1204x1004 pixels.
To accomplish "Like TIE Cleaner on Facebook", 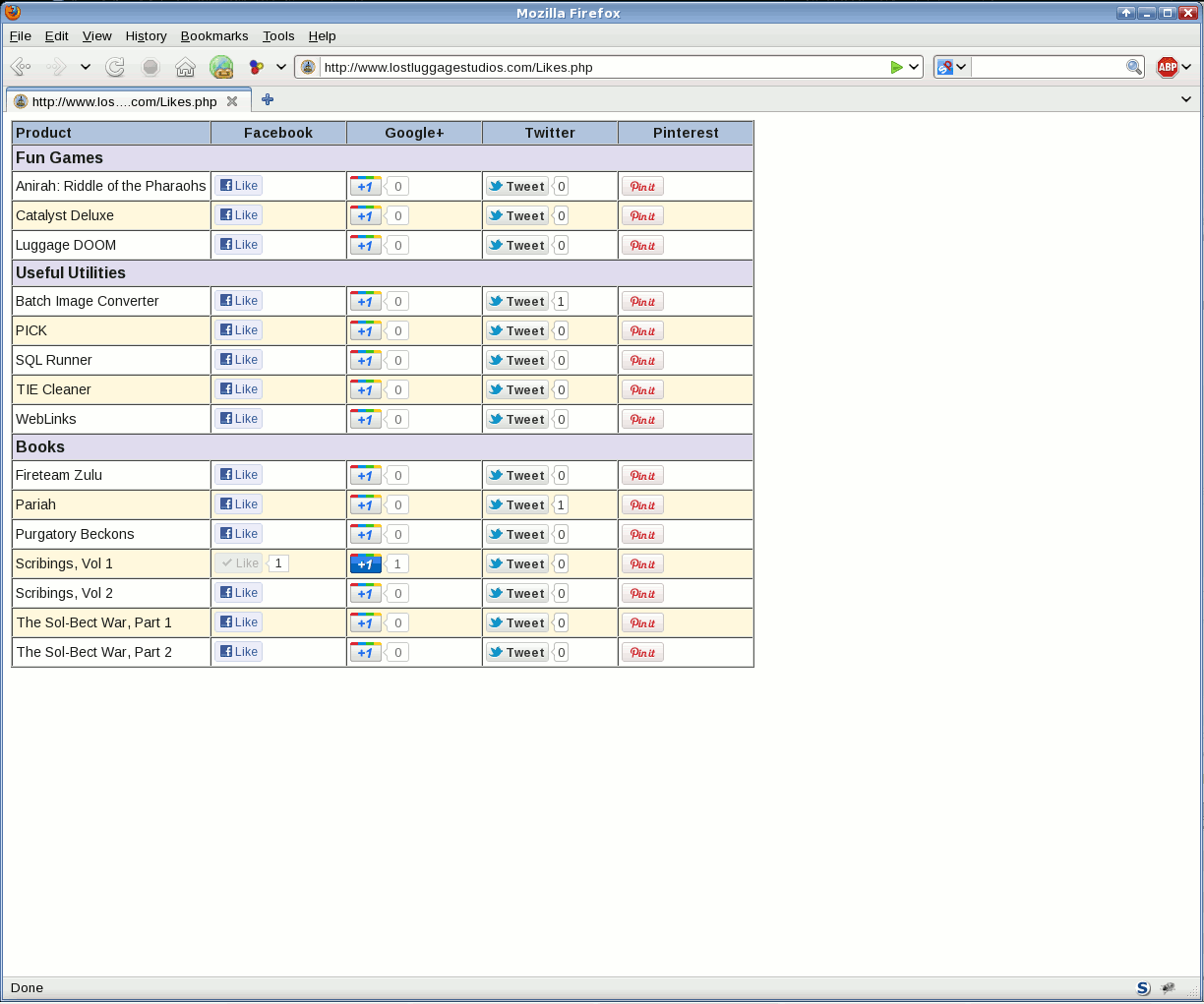I will click(x=239, y=389).
